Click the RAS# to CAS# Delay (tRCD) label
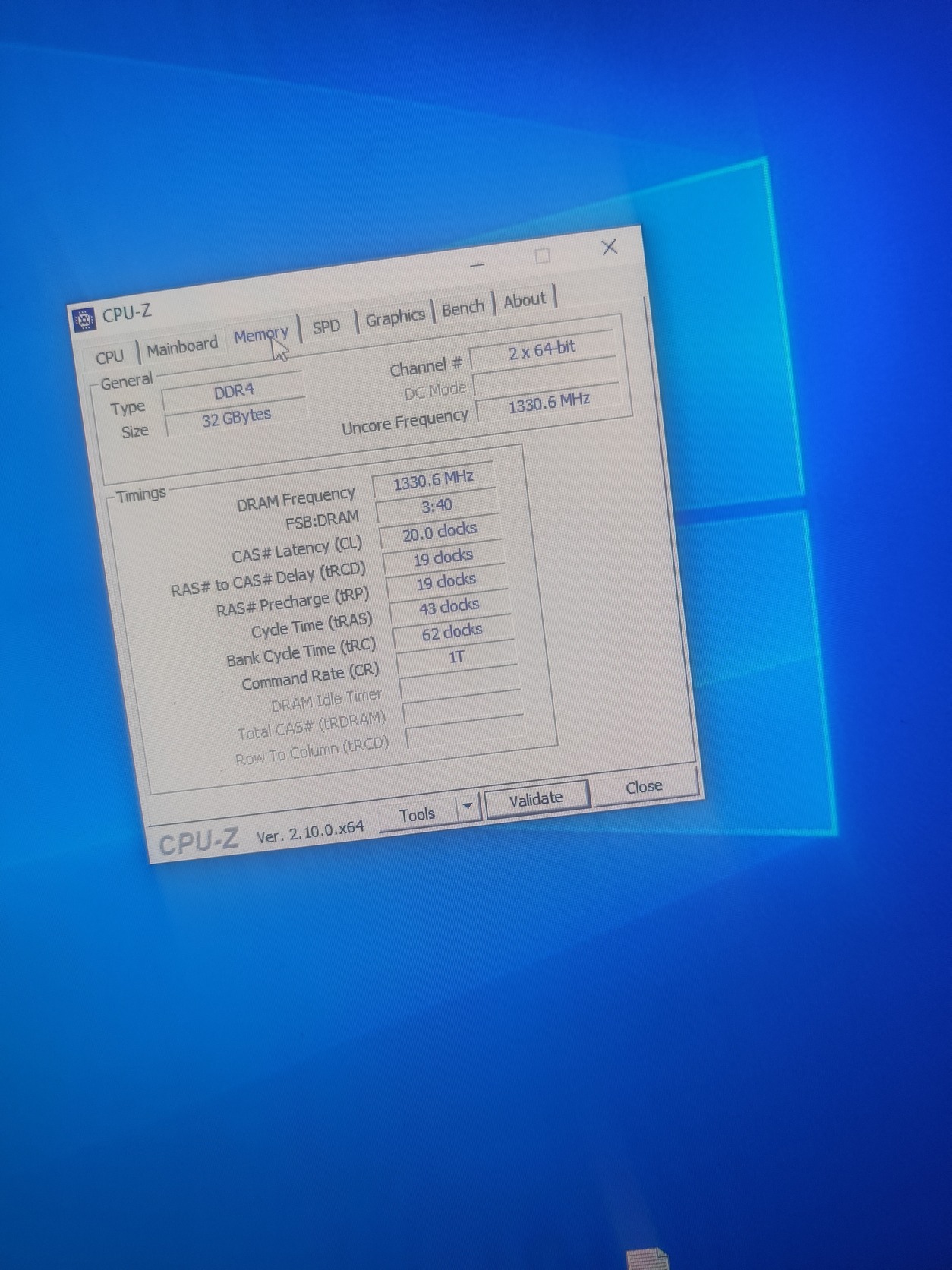 (269, 579)
